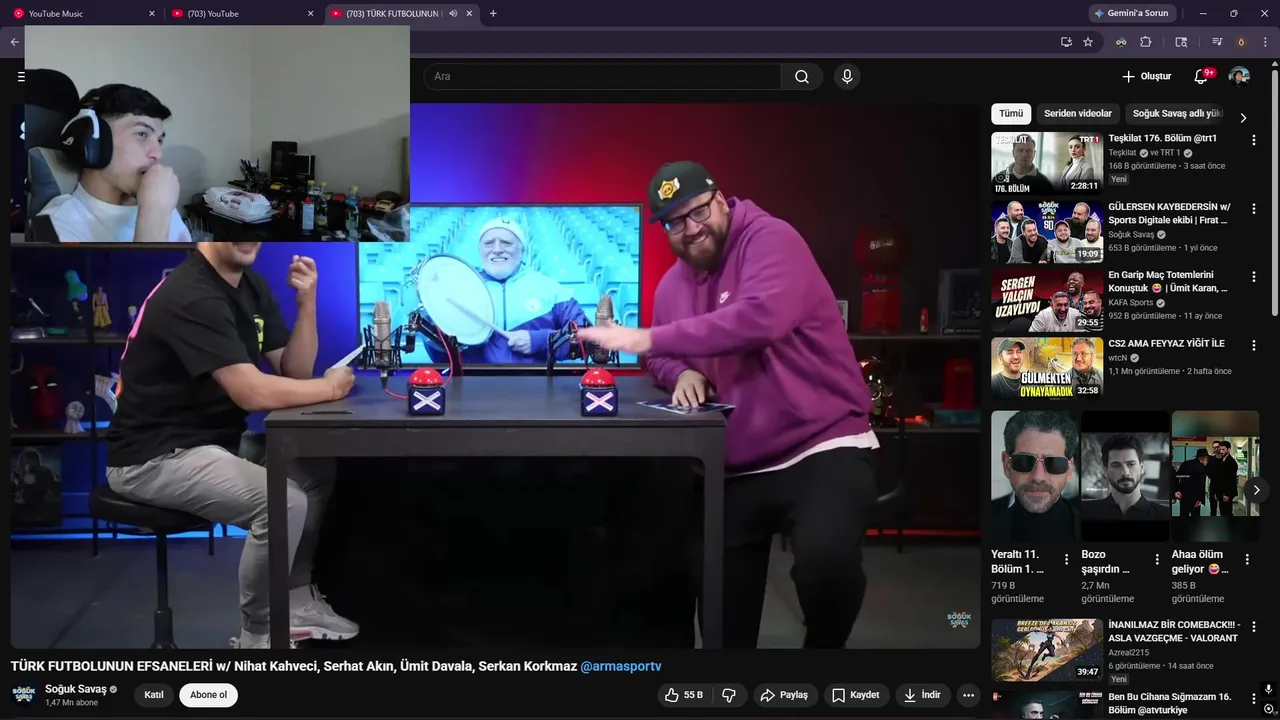This screenshot has height=720, width=1280.
Task: Open the Chrome media controls icon
Action: tap(1217, 42)
